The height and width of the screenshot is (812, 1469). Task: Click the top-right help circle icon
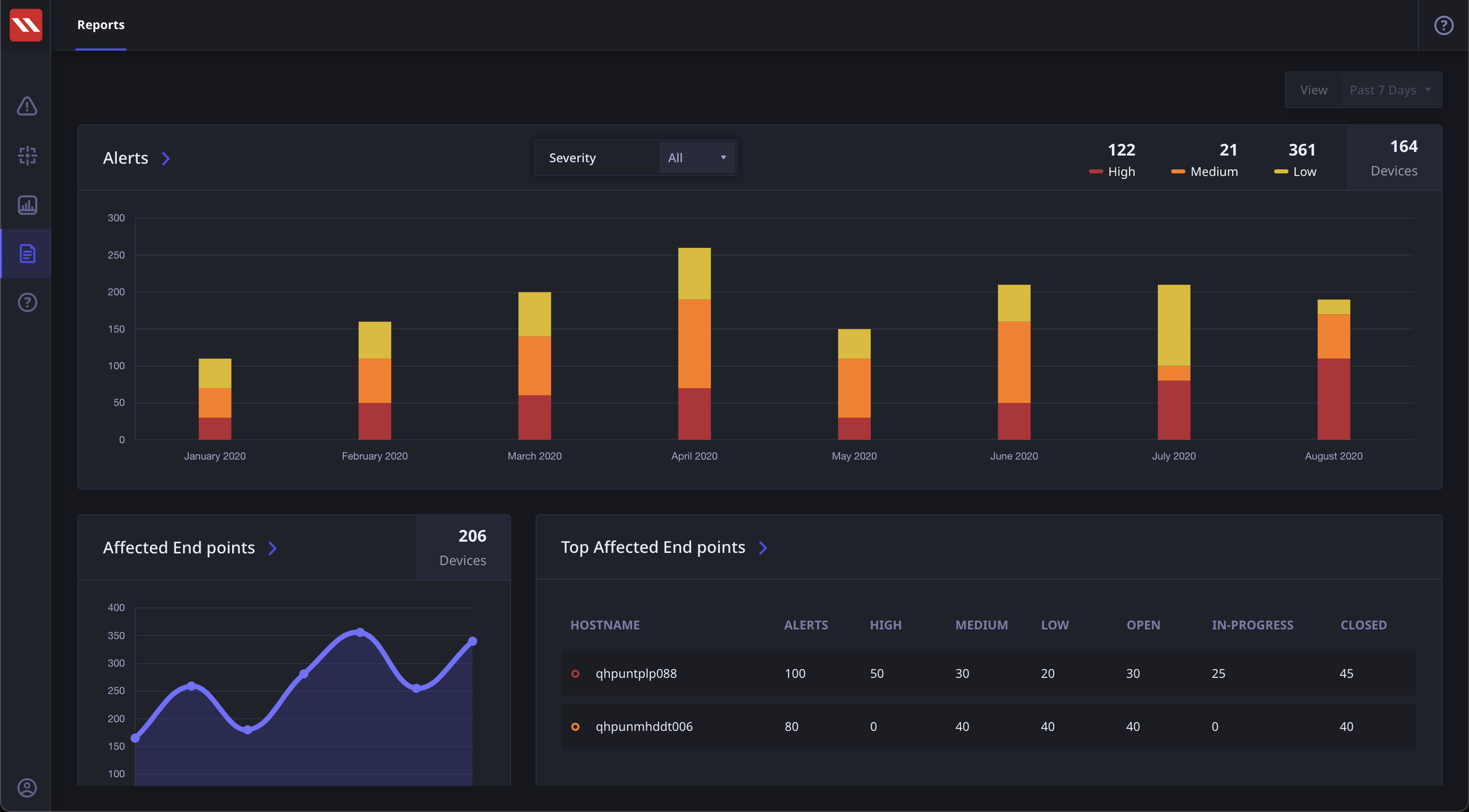pyautogui.click(x=1443, y=25)
